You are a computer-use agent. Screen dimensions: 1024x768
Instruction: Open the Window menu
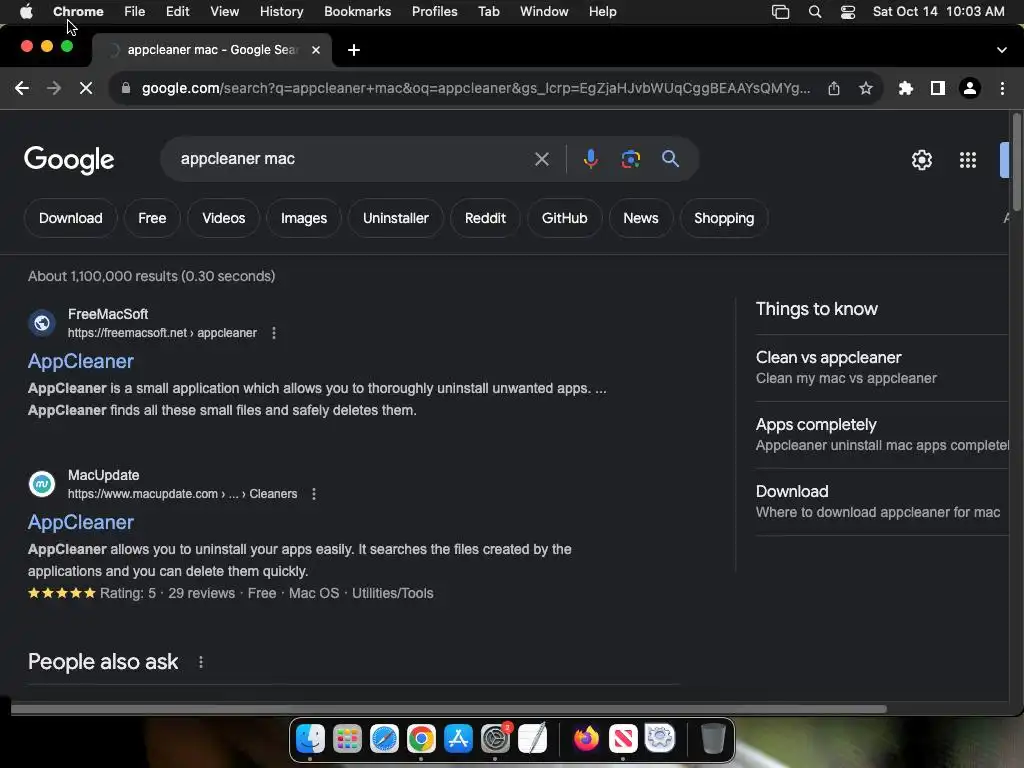[544, 12]
